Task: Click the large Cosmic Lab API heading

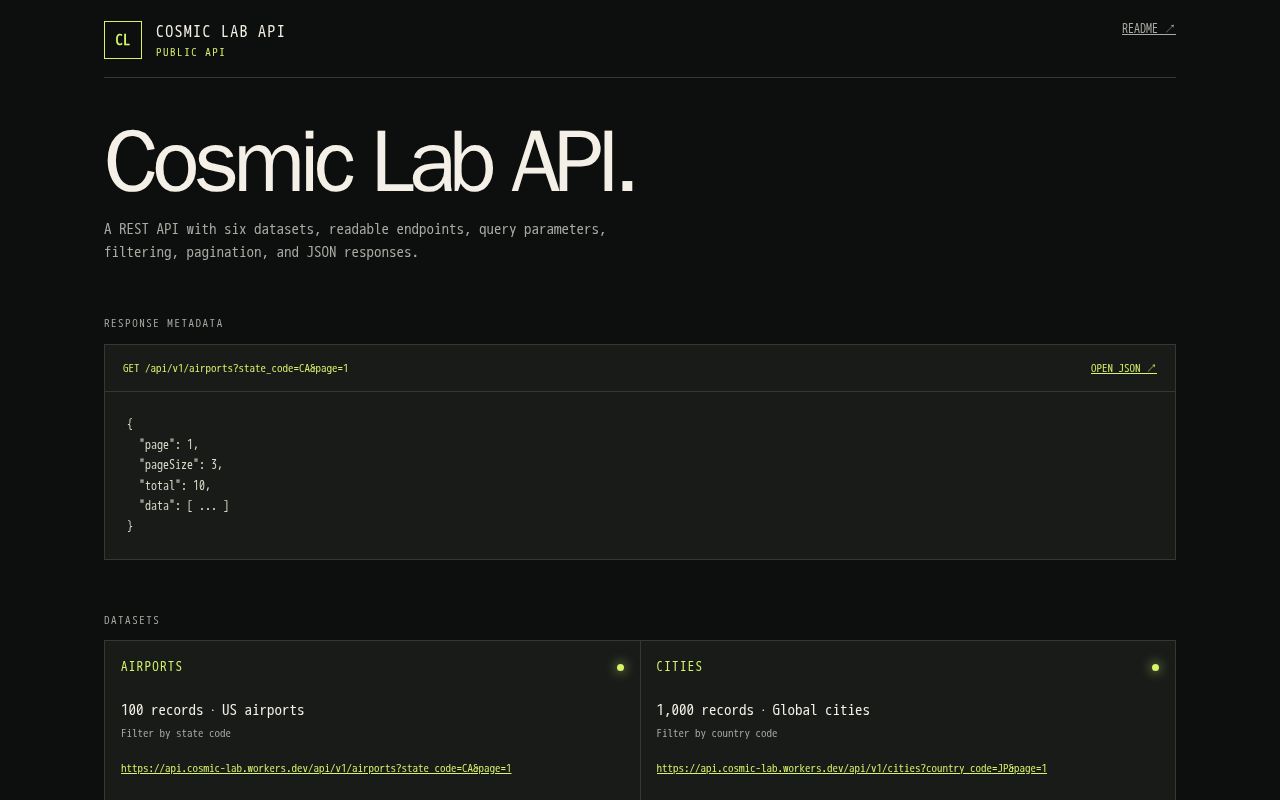Action: [369, 161]
